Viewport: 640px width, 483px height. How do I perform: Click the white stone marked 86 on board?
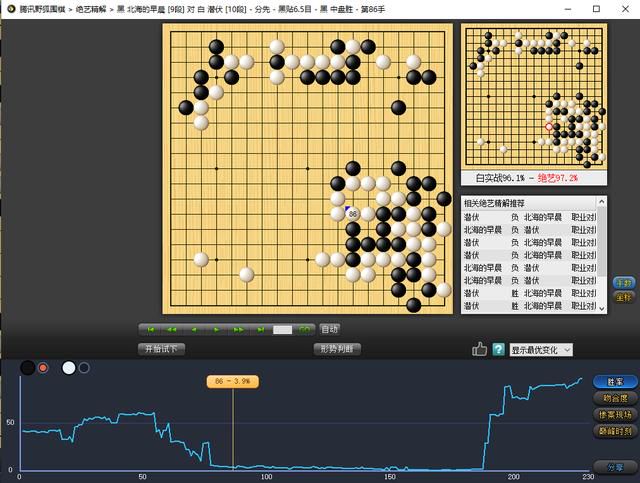tap(353, 214)
